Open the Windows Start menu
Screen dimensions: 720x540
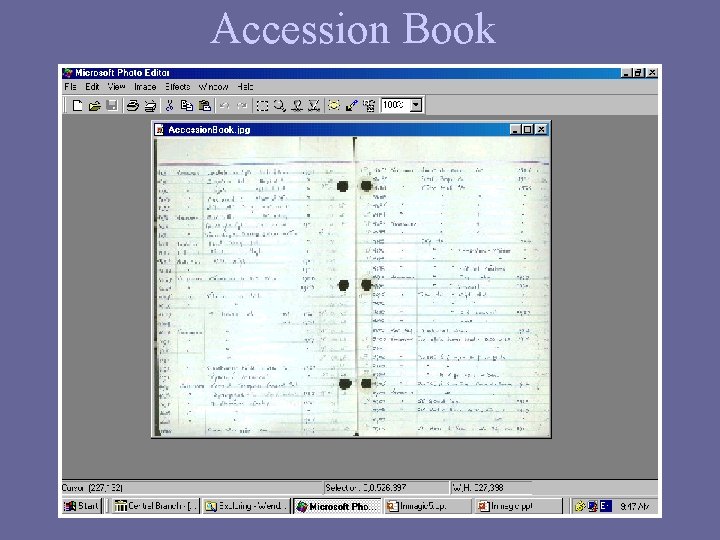(81, 506)
